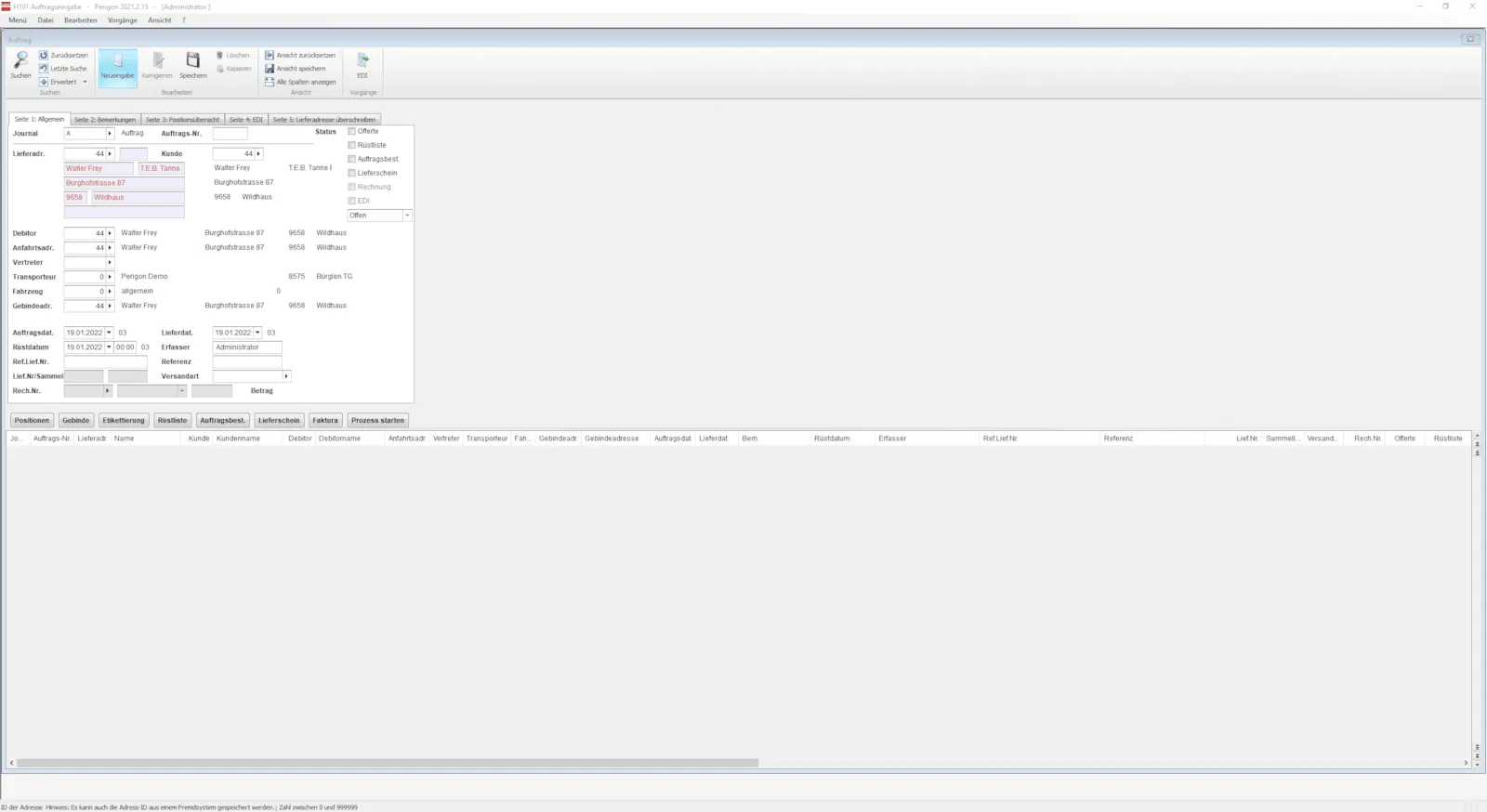1487x812 pixels.
Task: Click Ansicht zurücksetzen icon
Action: click(x=270, y=55)
